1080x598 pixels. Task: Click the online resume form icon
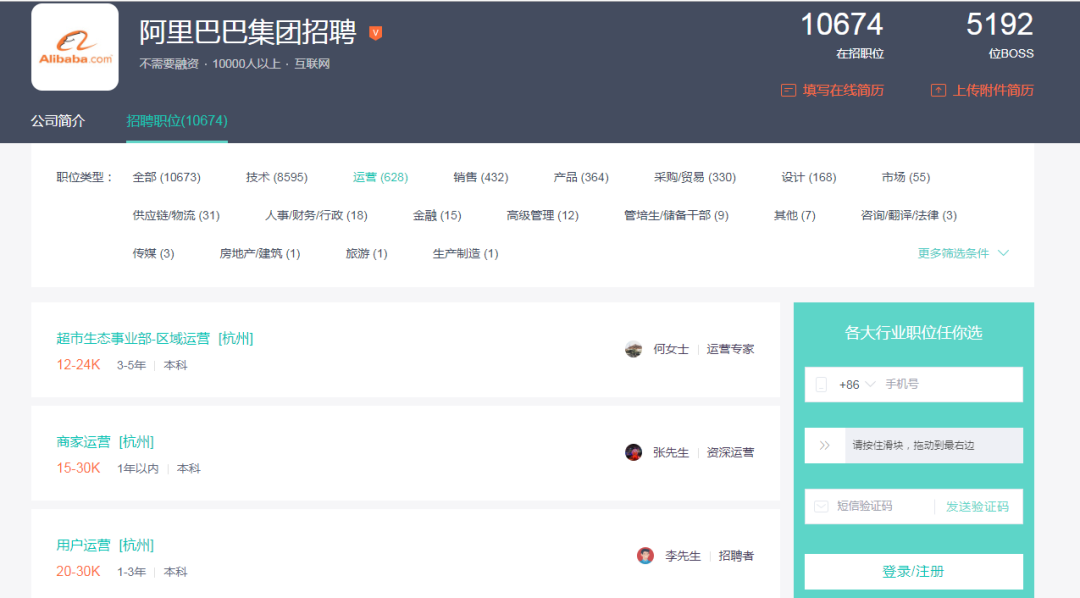pos(788,90)
